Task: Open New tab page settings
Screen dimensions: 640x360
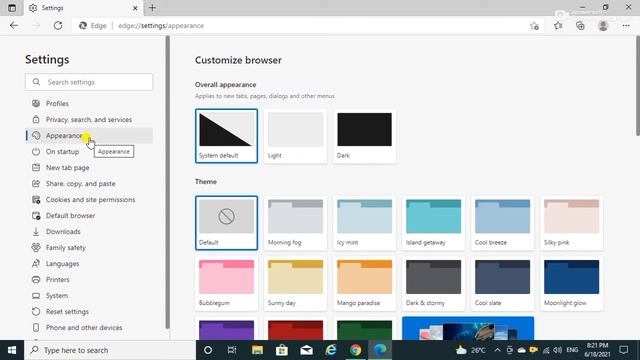Action: 90,167
